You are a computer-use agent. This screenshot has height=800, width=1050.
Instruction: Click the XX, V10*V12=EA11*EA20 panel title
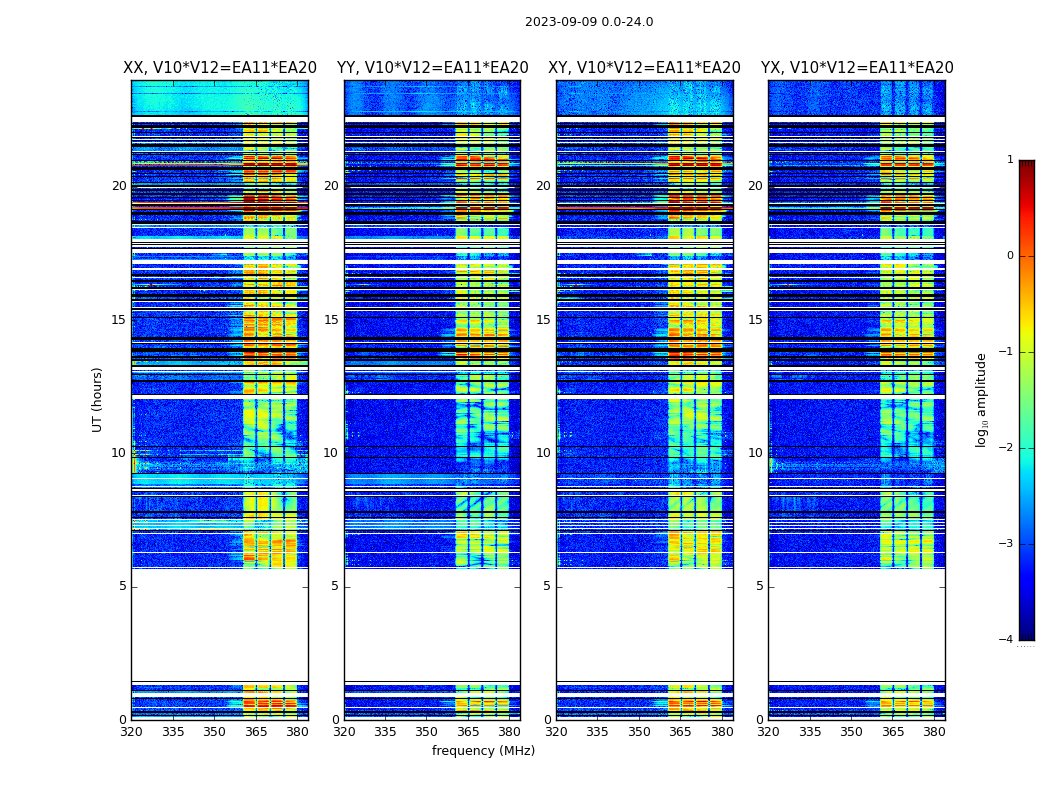point(220,68)
